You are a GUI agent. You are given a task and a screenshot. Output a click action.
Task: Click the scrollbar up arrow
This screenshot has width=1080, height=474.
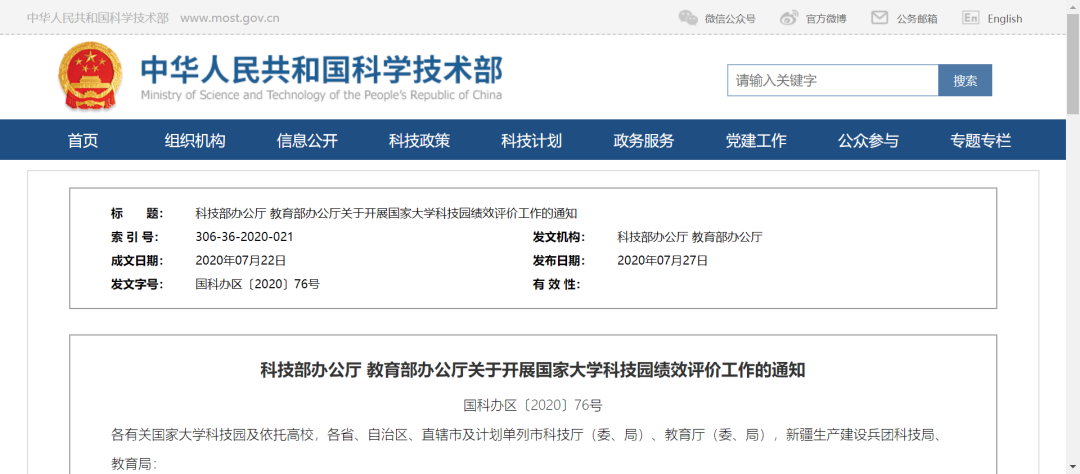(x=1072, y=7)
